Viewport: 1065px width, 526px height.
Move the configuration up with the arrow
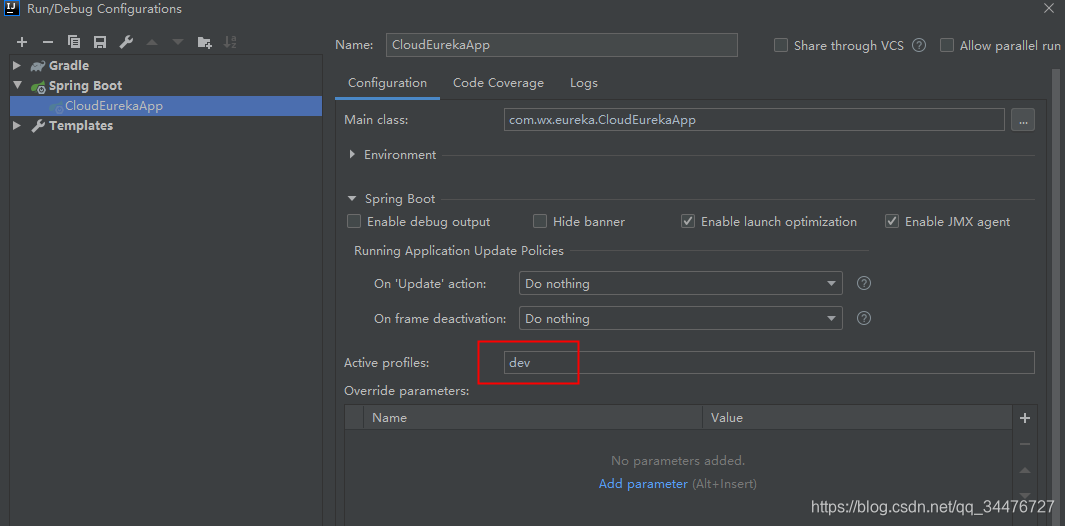152,42
